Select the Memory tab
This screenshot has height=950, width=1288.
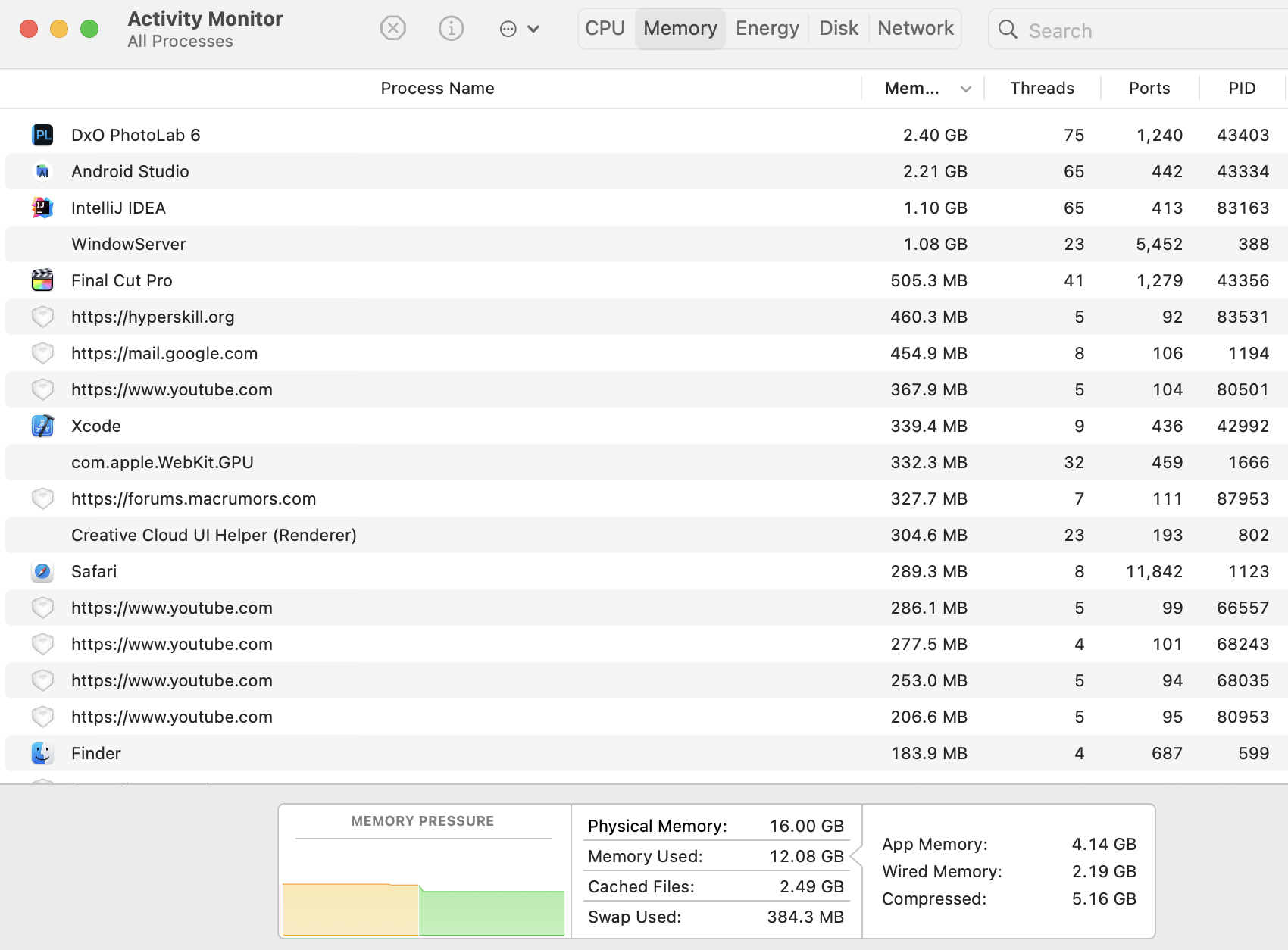[x=680, y=29]
